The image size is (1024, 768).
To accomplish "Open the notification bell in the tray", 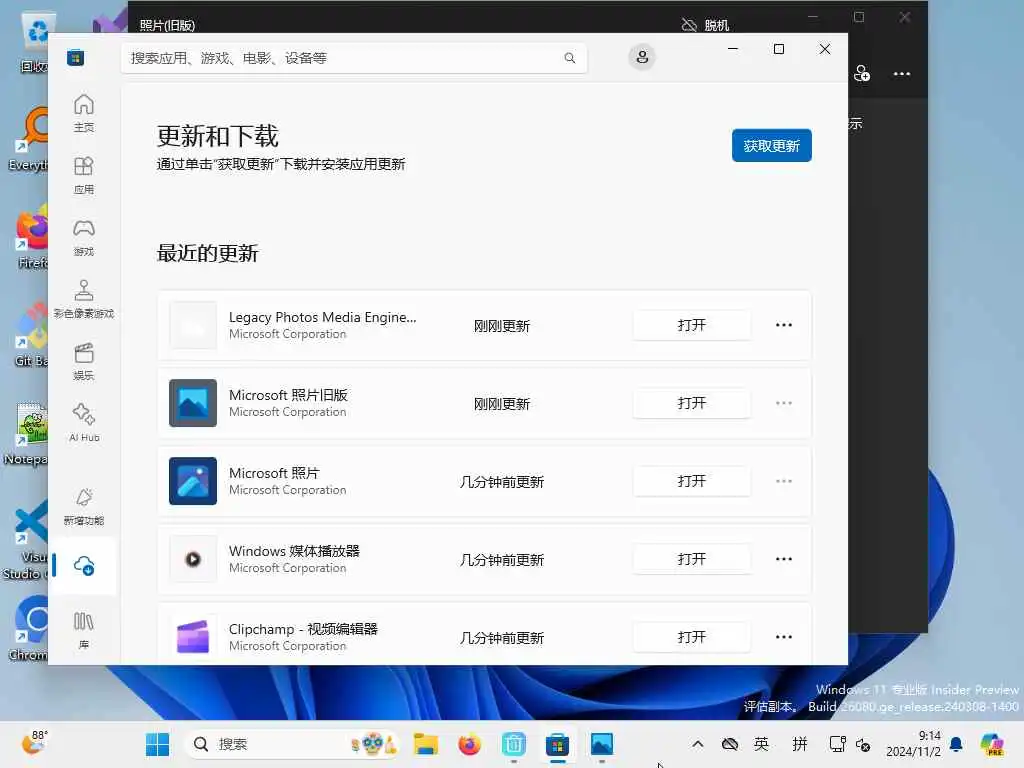I will point(956,744).
